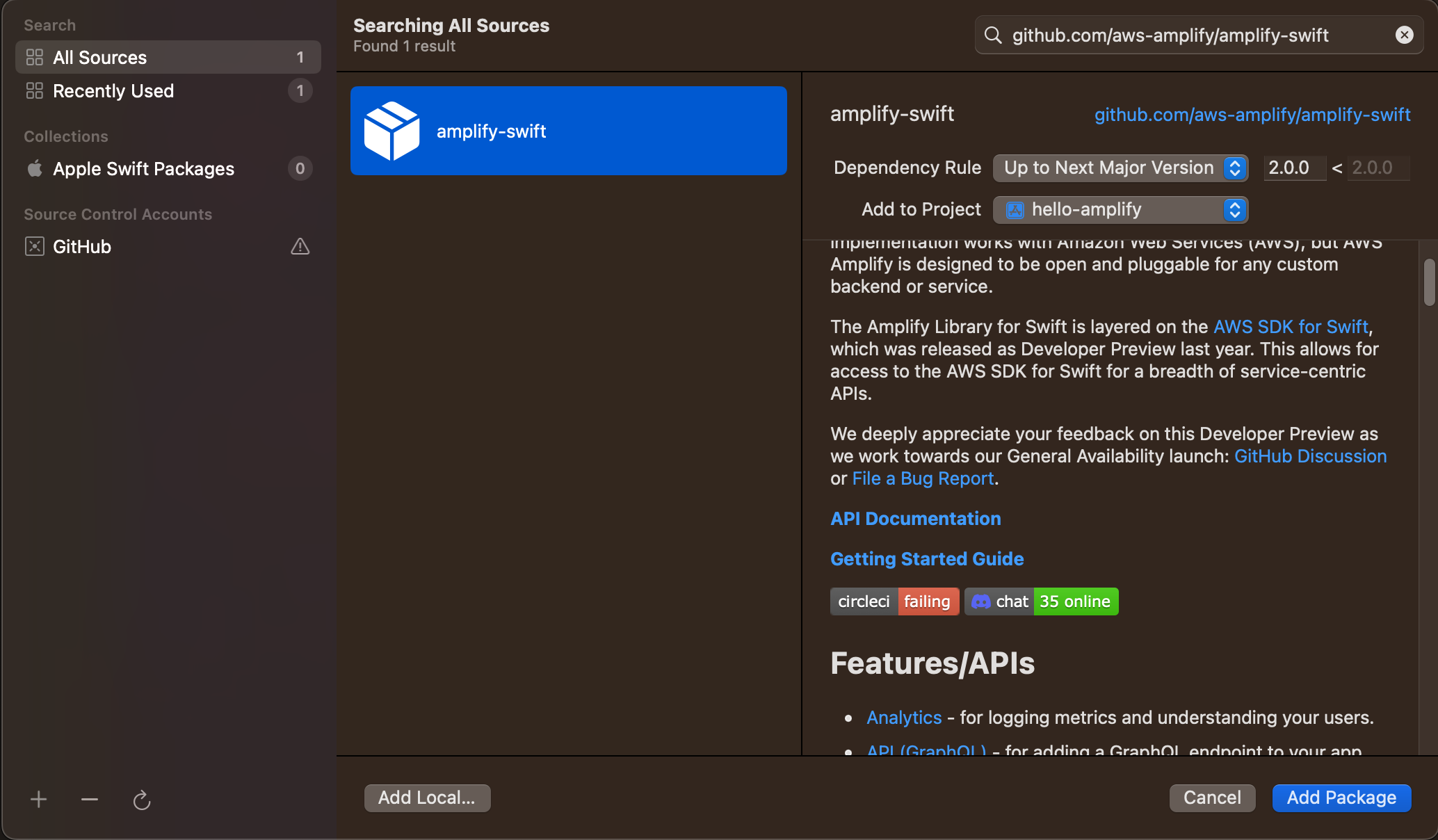The width and height of the screenshot is (1438, 840).
Task: Open github.com/aws-amplify/amplify-swift link
Action: (1252, 114)
